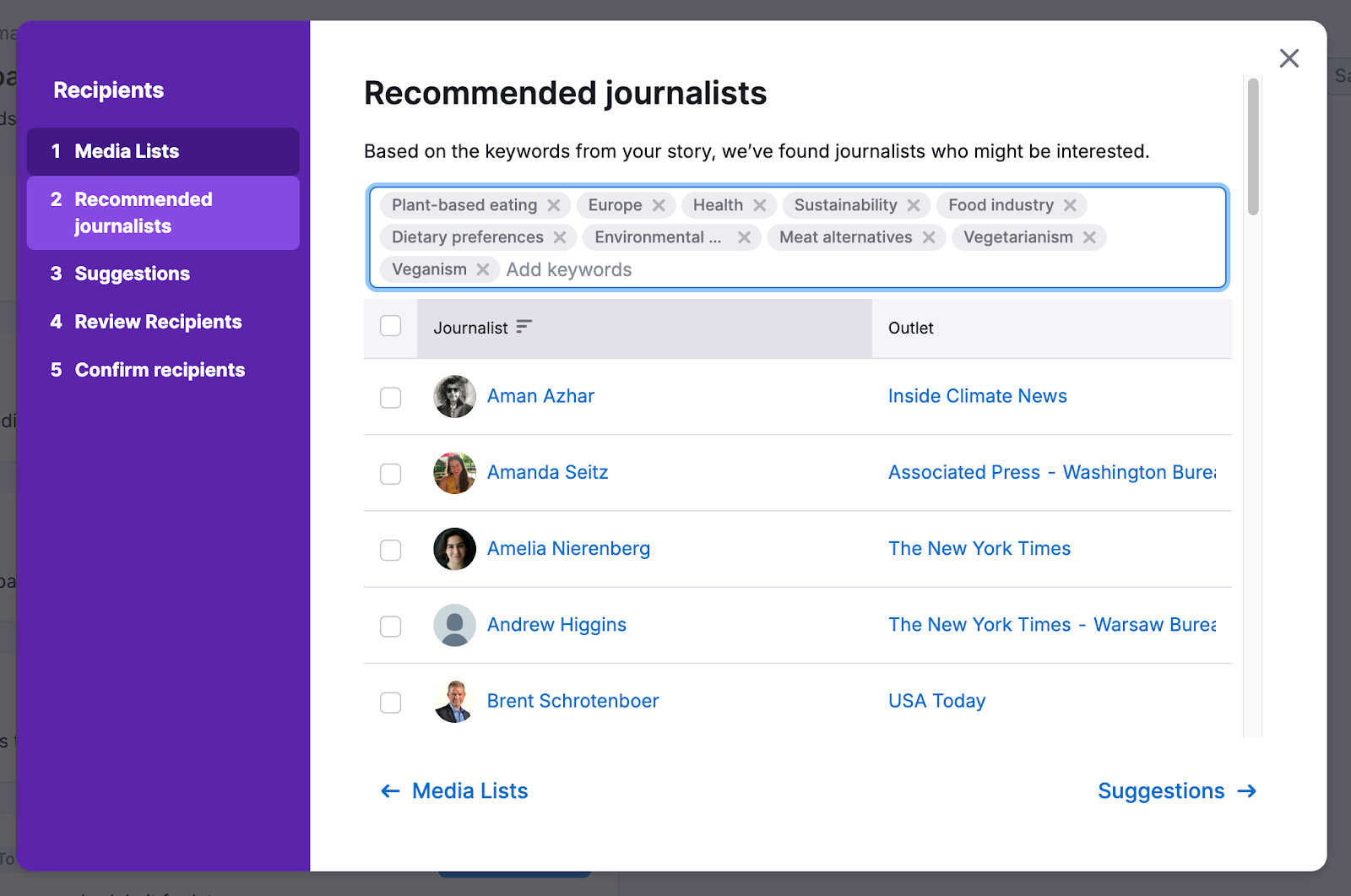
Task: Click the Add keywords input field
Action: 569,269
